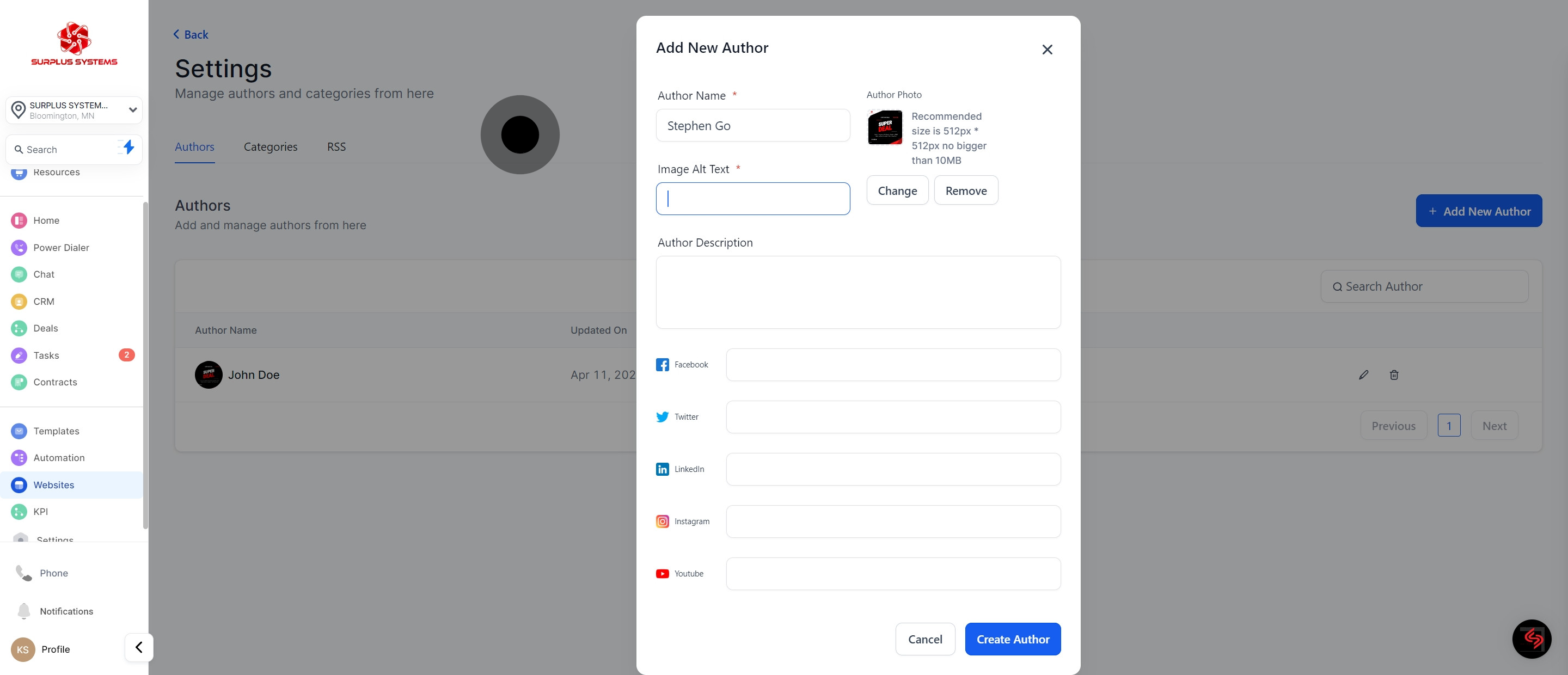Click the trash delete icon for John Doe
The image size is (1568, 675).
tap(1394, 375)
